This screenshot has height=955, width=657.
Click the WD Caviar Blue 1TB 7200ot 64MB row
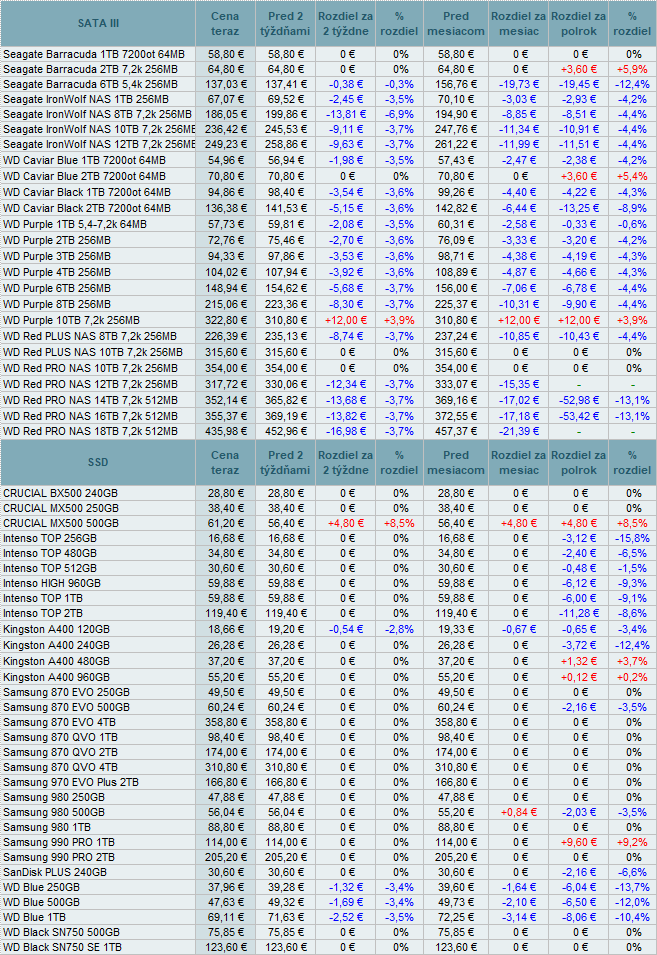(x=85, y=160)
